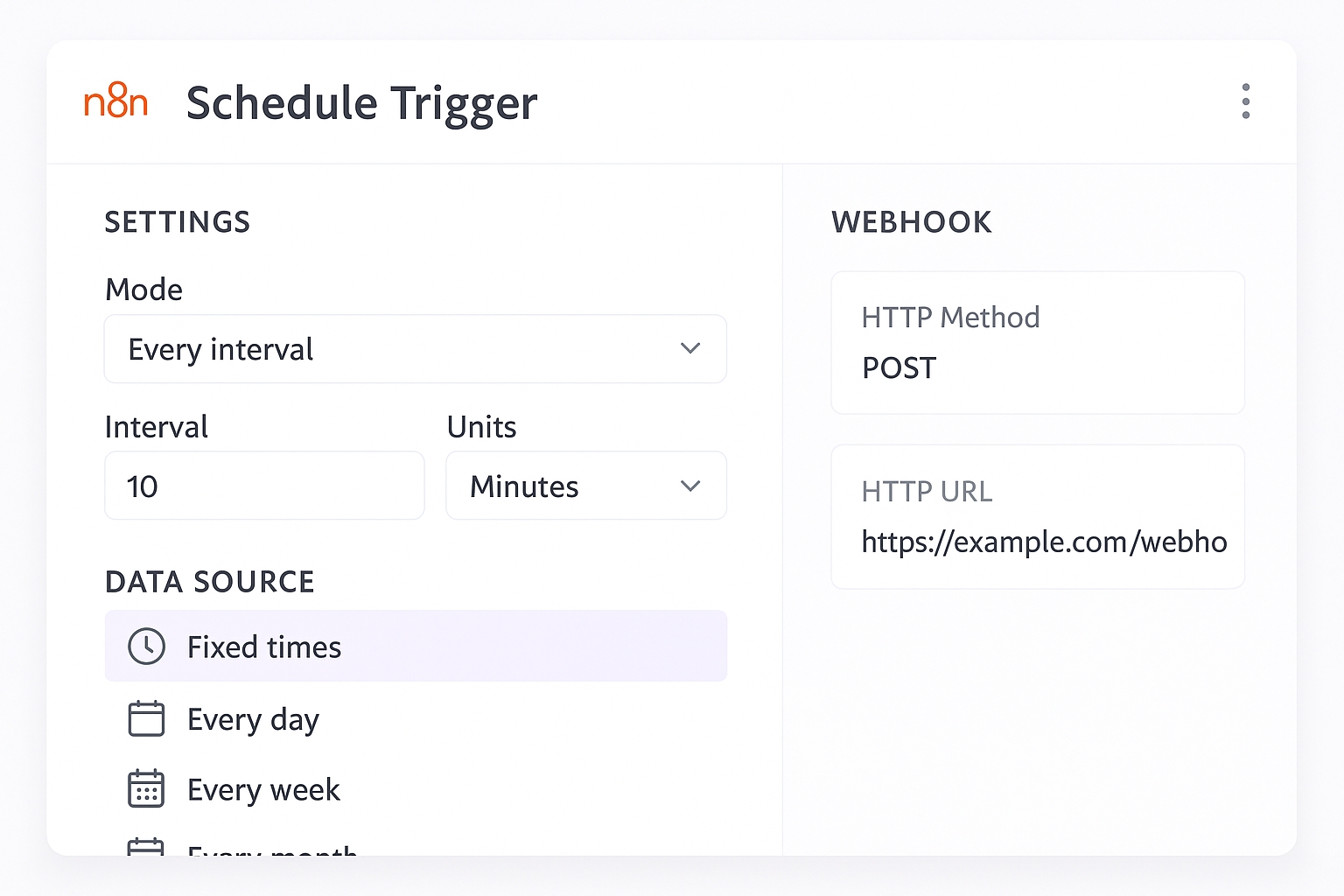The width and height of the screenshot is (1344, 896).
Task: Open the three-dot options menu
Action: [1245, 101]
